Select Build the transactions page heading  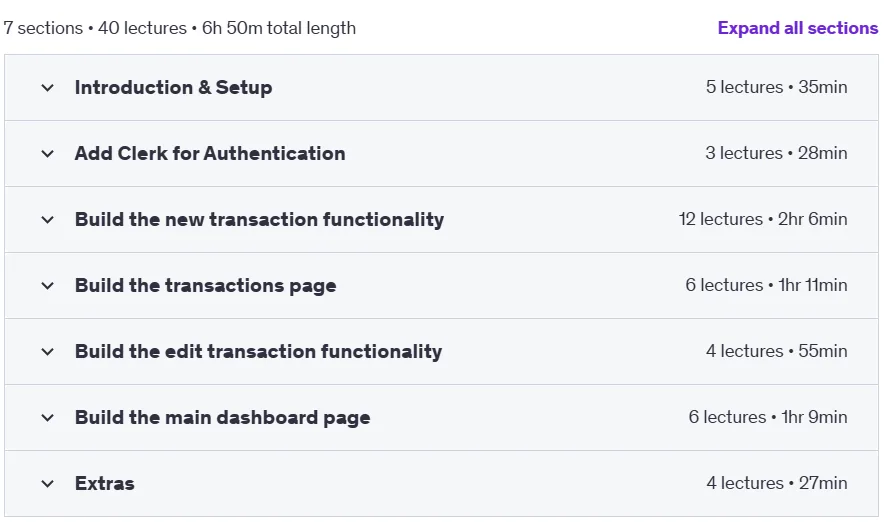pyautogui.click(x=206, y=285)
